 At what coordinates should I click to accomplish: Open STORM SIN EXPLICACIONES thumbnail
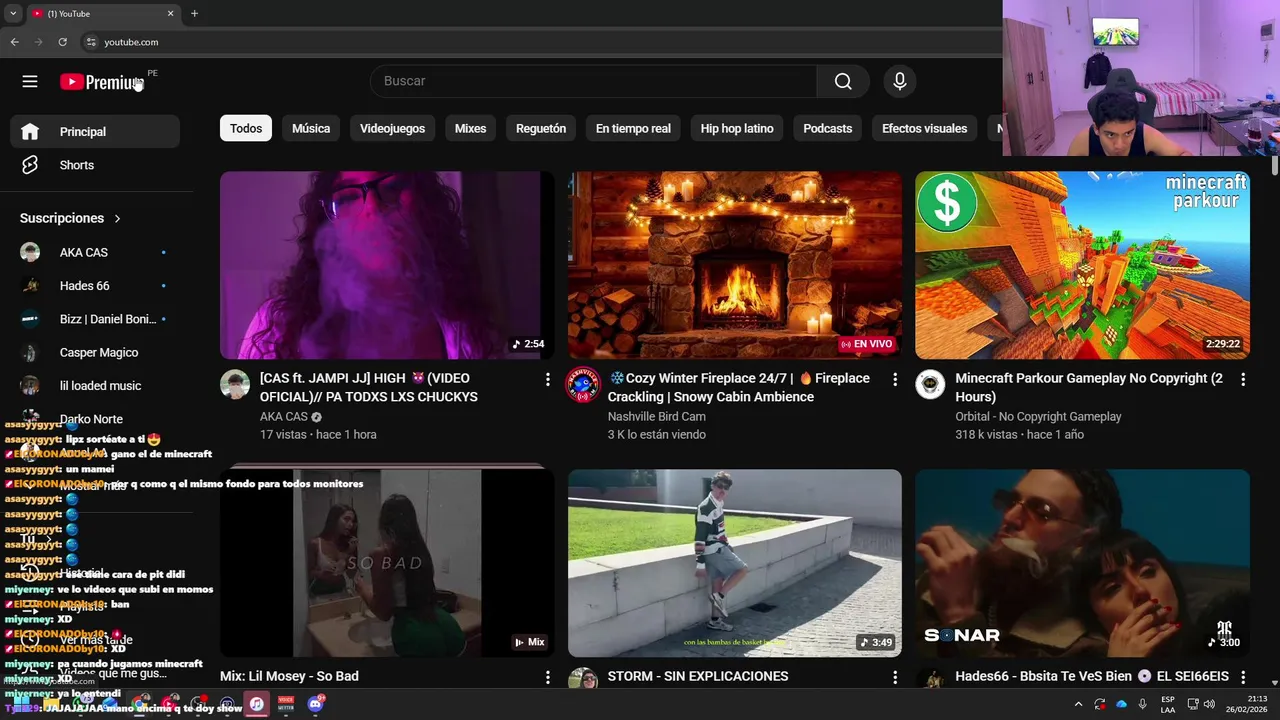[735, 563]
